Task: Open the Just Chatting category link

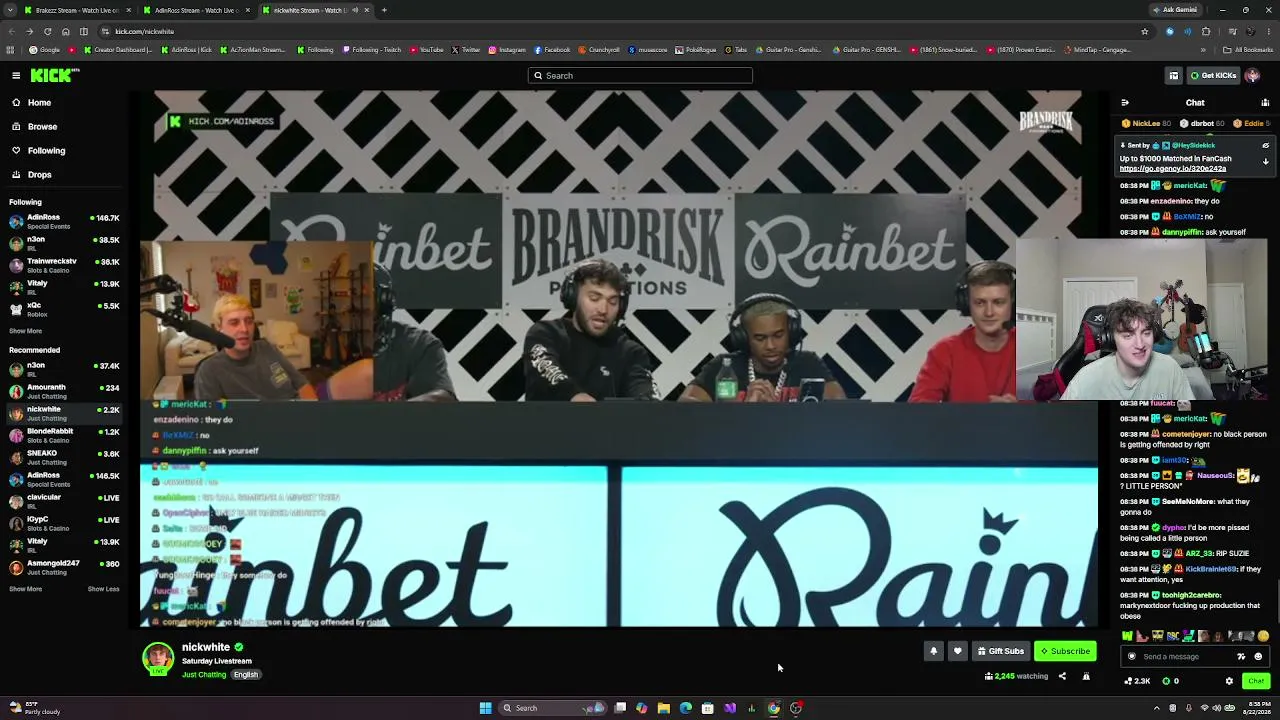Action: click(x=204, y=675)
